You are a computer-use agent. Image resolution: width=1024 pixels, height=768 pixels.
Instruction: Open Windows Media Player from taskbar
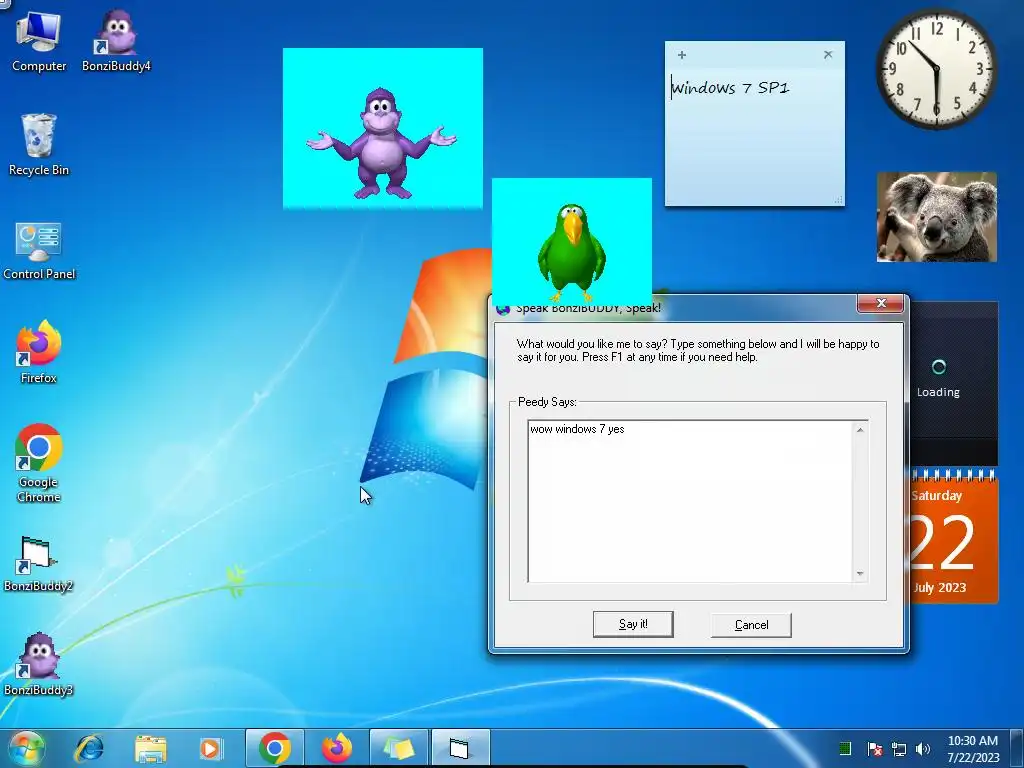(x=210, y=748)
